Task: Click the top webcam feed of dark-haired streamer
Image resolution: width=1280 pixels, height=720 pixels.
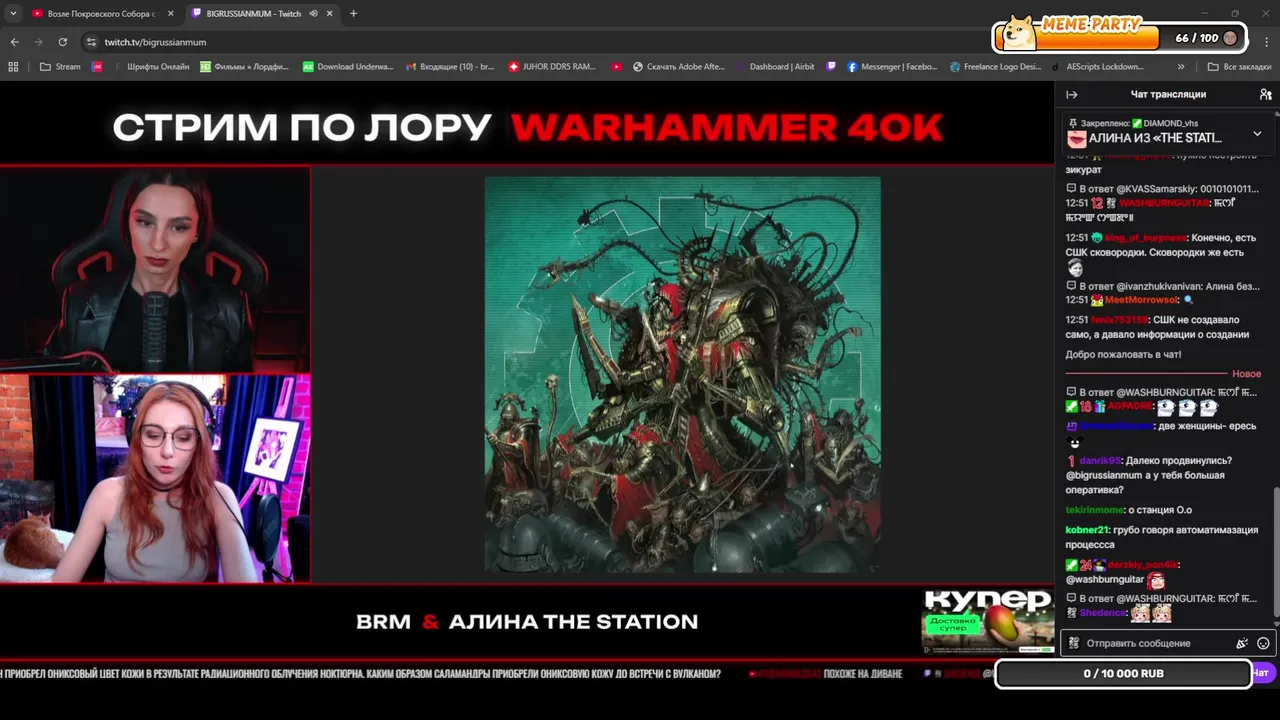Action: point(155,270)
